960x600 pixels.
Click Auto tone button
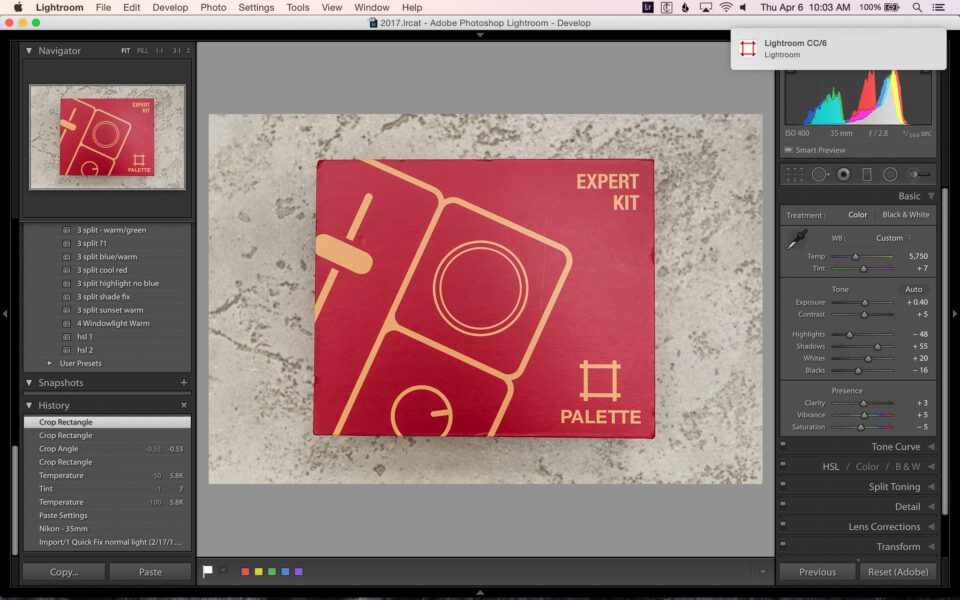coord(913,290)
